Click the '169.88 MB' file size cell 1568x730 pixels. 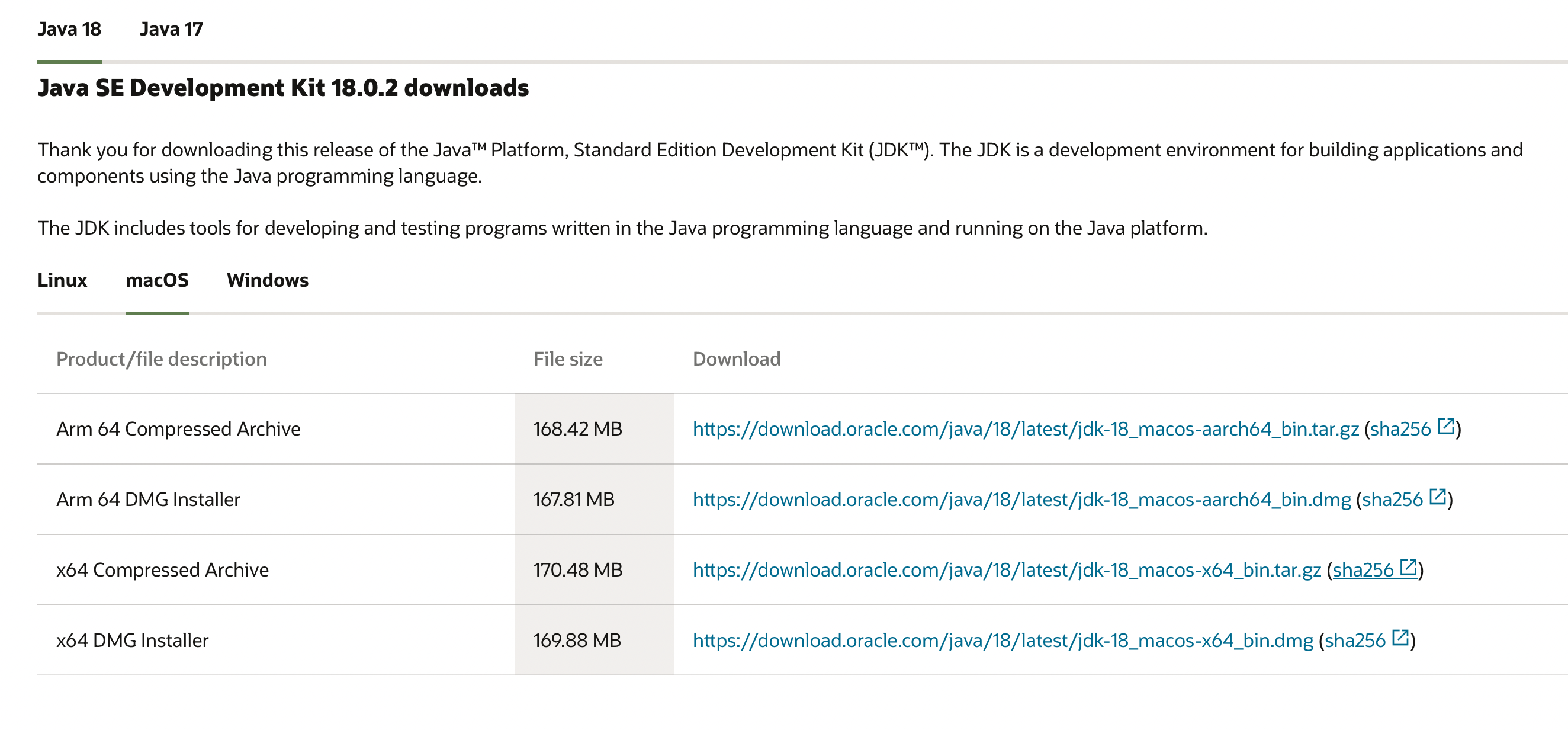594,641
